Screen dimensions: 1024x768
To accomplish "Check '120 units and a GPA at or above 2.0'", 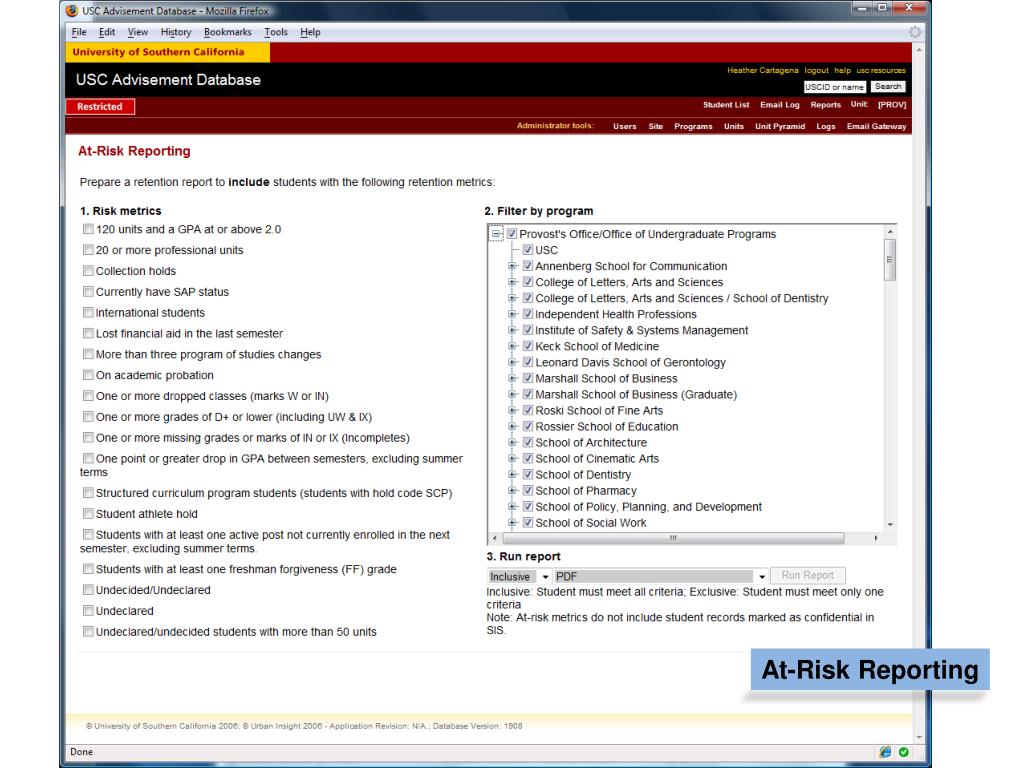I will [88, 229].
